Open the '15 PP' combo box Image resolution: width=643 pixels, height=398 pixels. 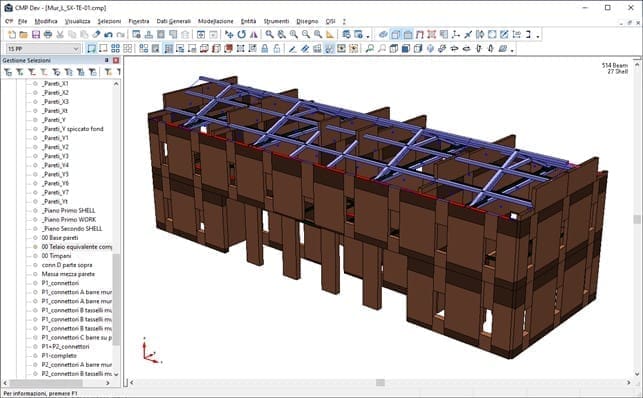(43, 49)
